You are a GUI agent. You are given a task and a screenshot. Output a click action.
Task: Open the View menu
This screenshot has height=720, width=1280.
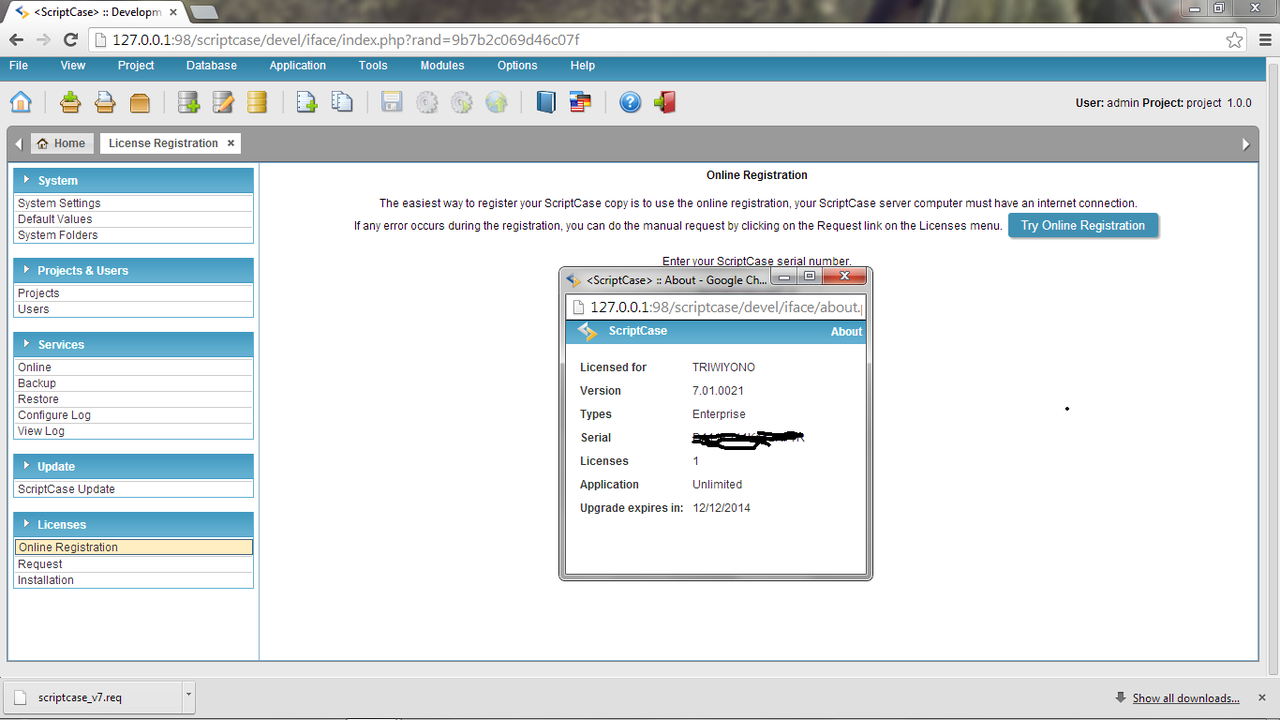(73, 65)
